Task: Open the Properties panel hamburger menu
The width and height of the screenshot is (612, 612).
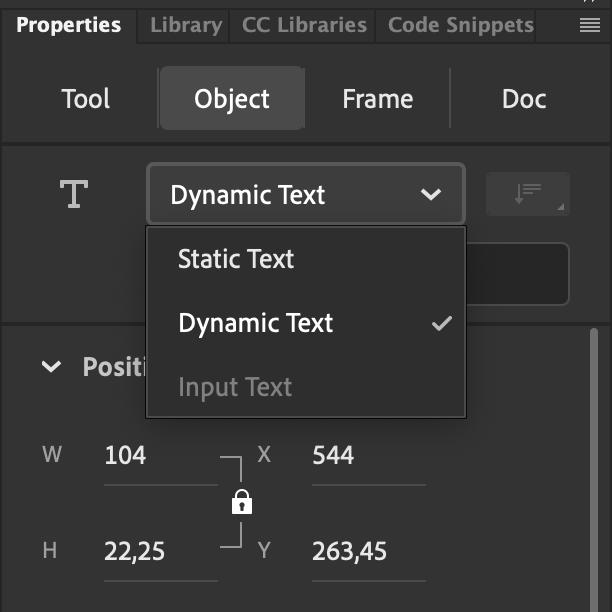Action: click(589, 26)
